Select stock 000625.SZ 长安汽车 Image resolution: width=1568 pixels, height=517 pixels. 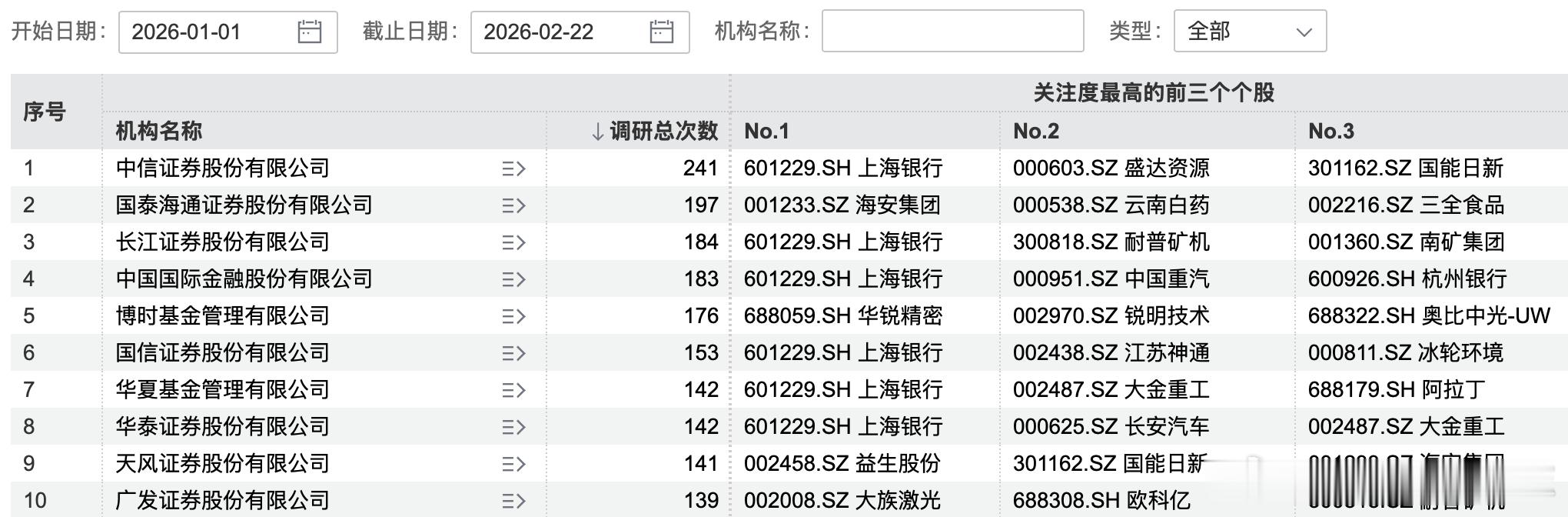click(x=1111, y=427)
